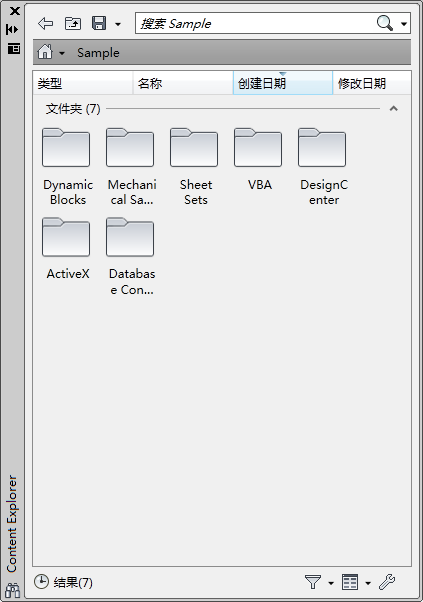Sort by the 类型 column header
This screenshot has height=602, width=423.
(83, 83)
